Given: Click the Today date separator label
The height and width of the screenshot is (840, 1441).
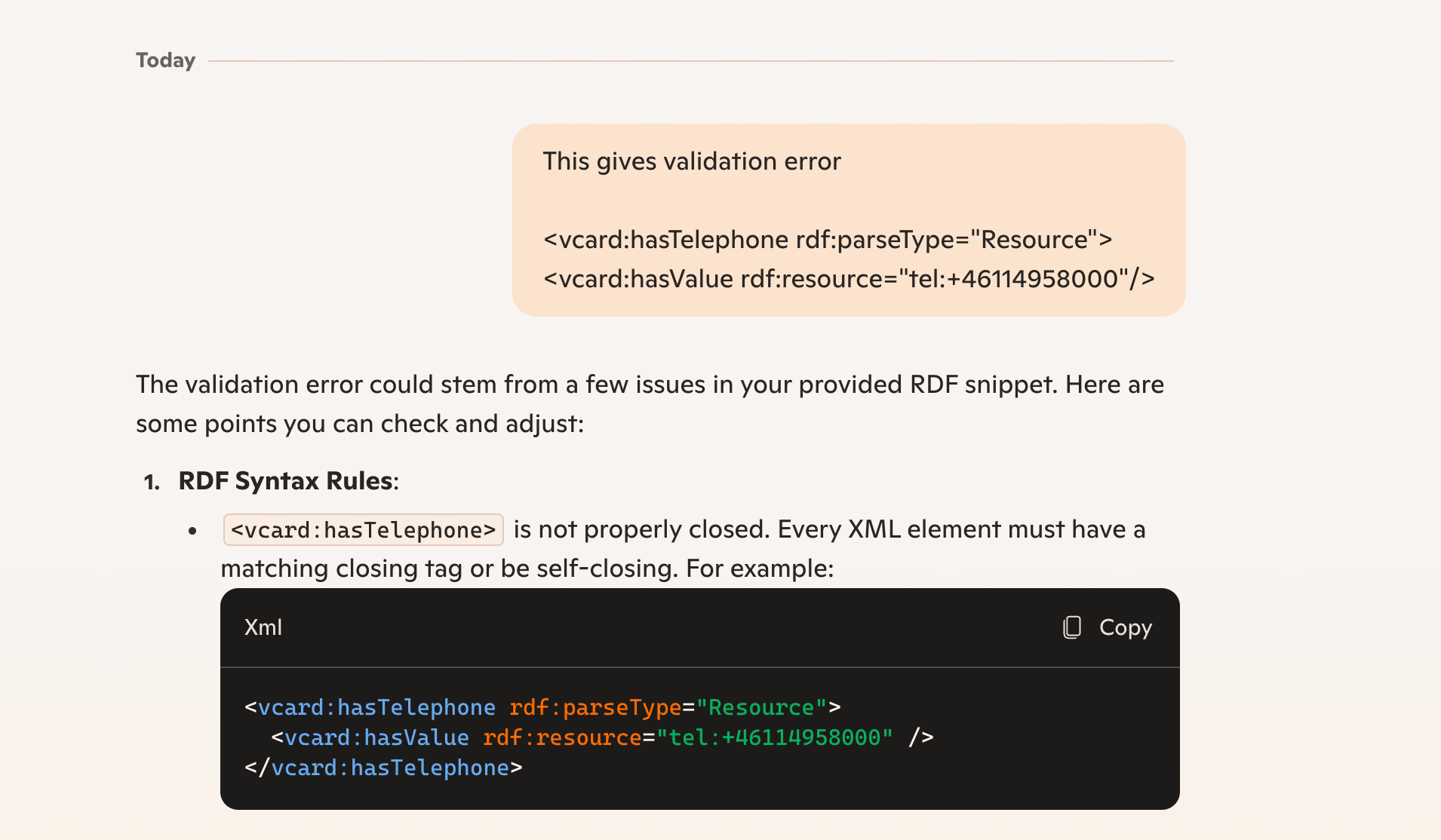Looking at the screenshot, I should click(165, 60).
